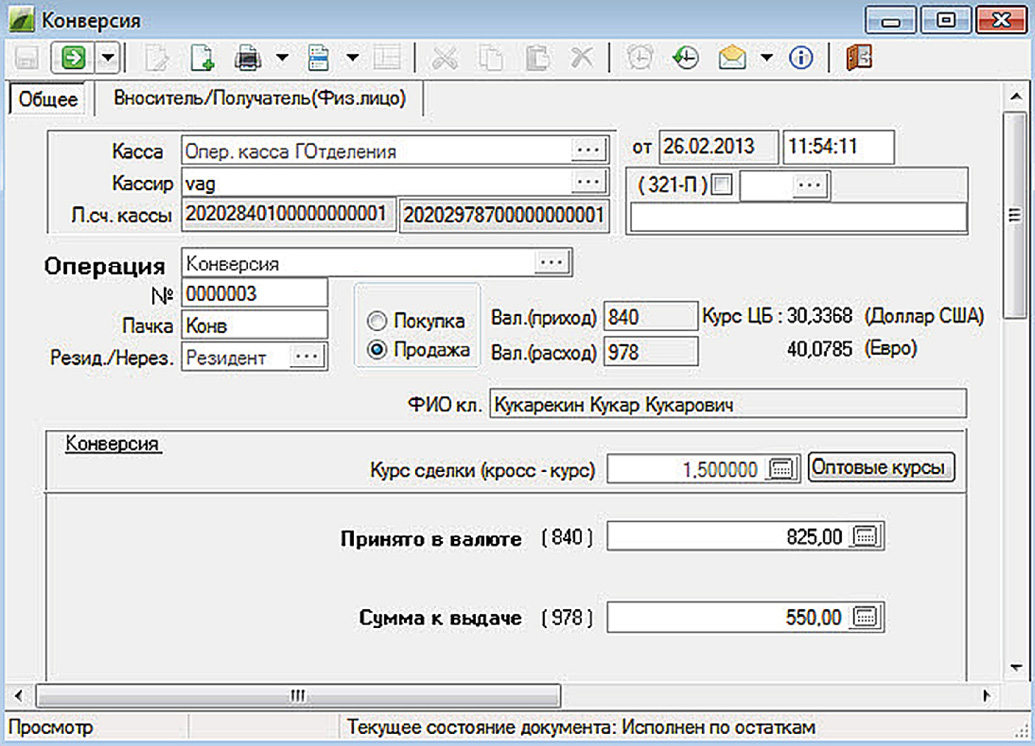1035x746 pixels.
Task: Select the Продажа radio button
Action: click(377, 350)
